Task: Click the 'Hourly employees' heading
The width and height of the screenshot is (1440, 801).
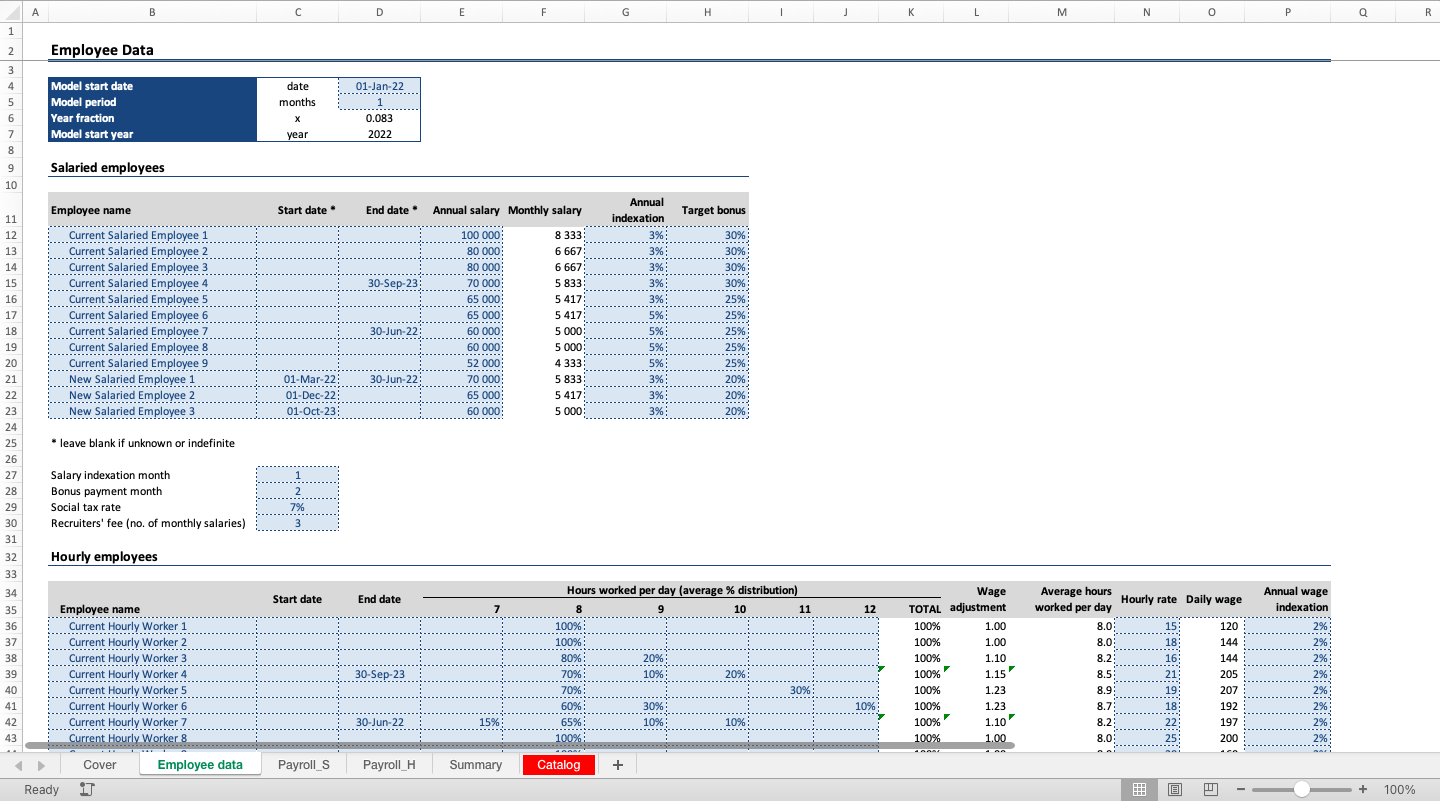Action: (104, 557)
